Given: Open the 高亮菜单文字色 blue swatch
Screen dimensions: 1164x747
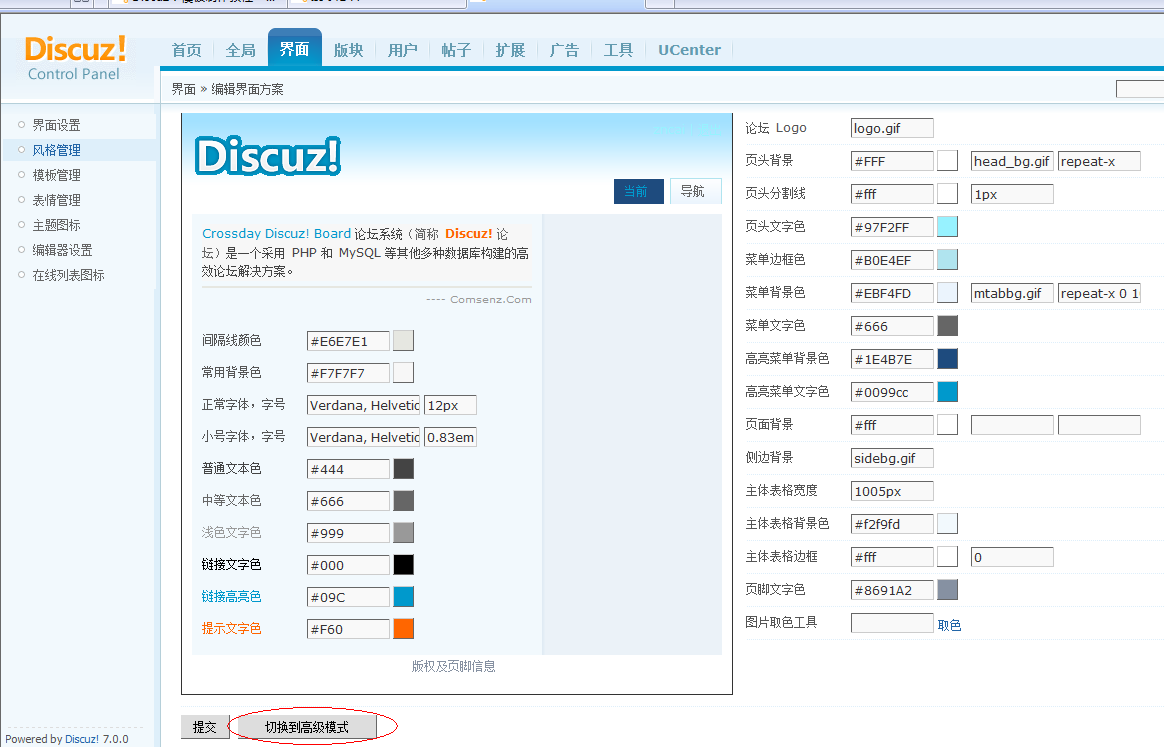Looking at the screenshot, I should pyautogui.click(x=947, y=391).
